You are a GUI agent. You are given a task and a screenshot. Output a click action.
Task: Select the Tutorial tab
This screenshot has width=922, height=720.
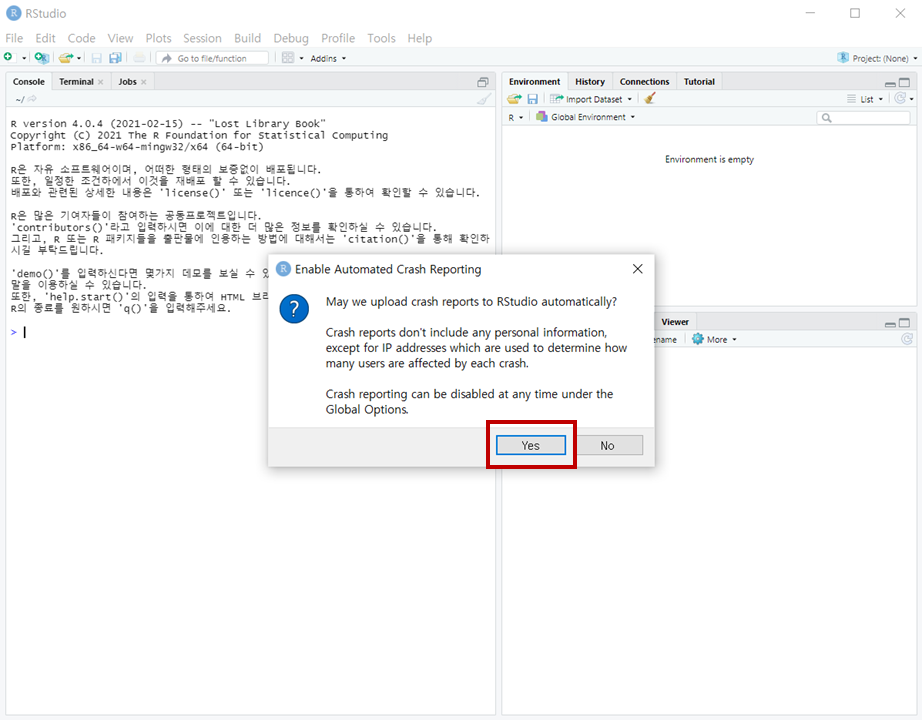point(699,82)
